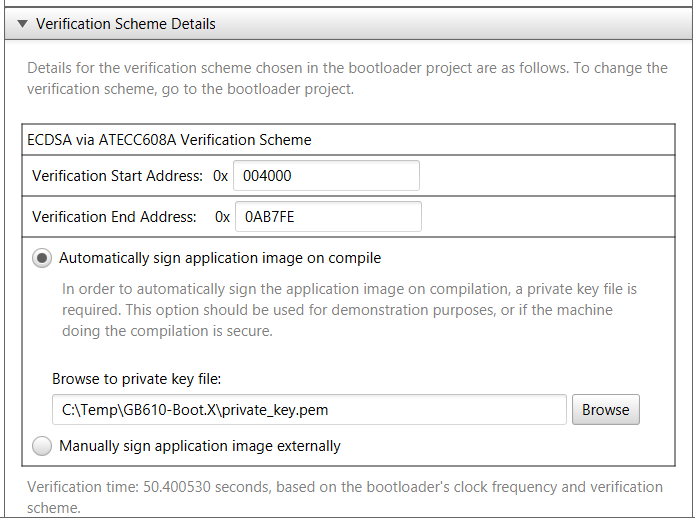Click the 'Manually sign application image externally' label
695x518 pixels.
[x=200, y=446]
